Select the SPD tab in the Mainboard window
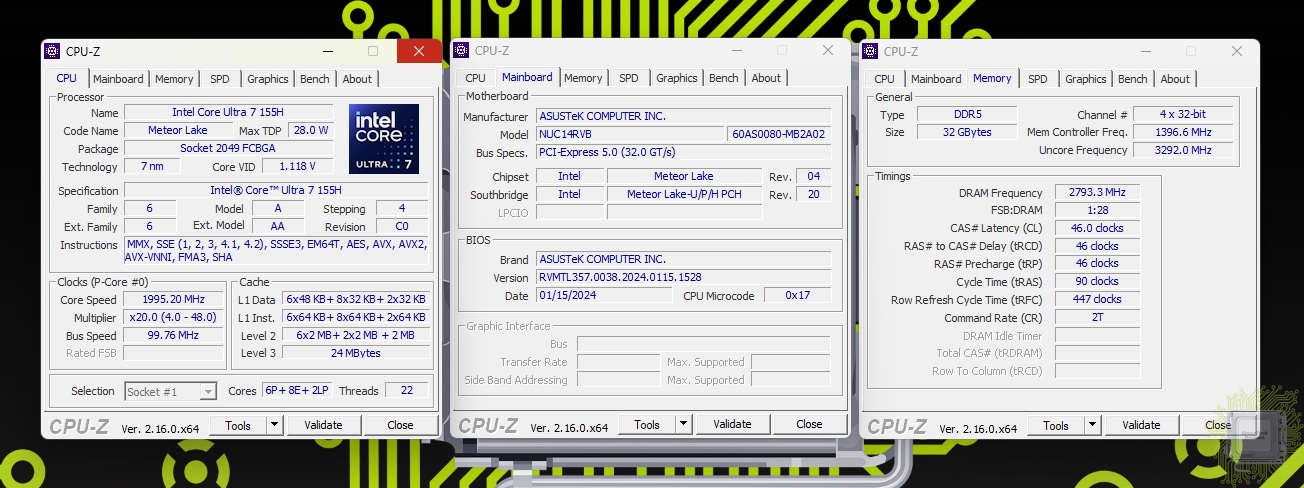Screen dimensions: 1304x488 (628, 78)
